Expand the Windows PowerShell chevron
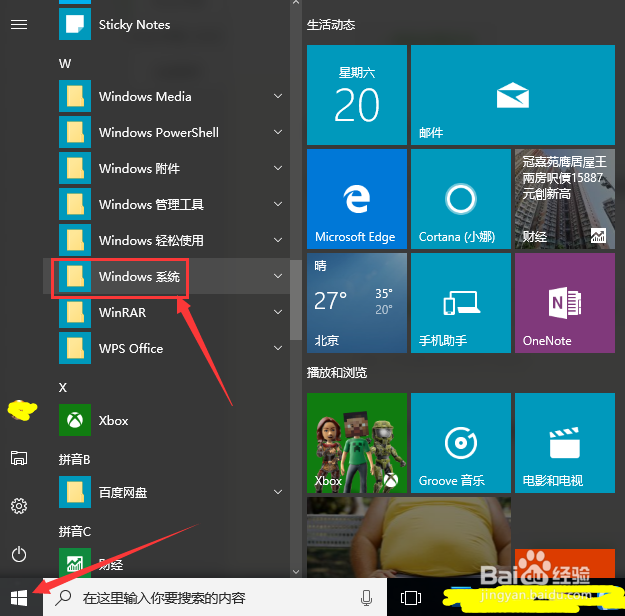Viewport: 625px width, 616px height. coord(278,132)
